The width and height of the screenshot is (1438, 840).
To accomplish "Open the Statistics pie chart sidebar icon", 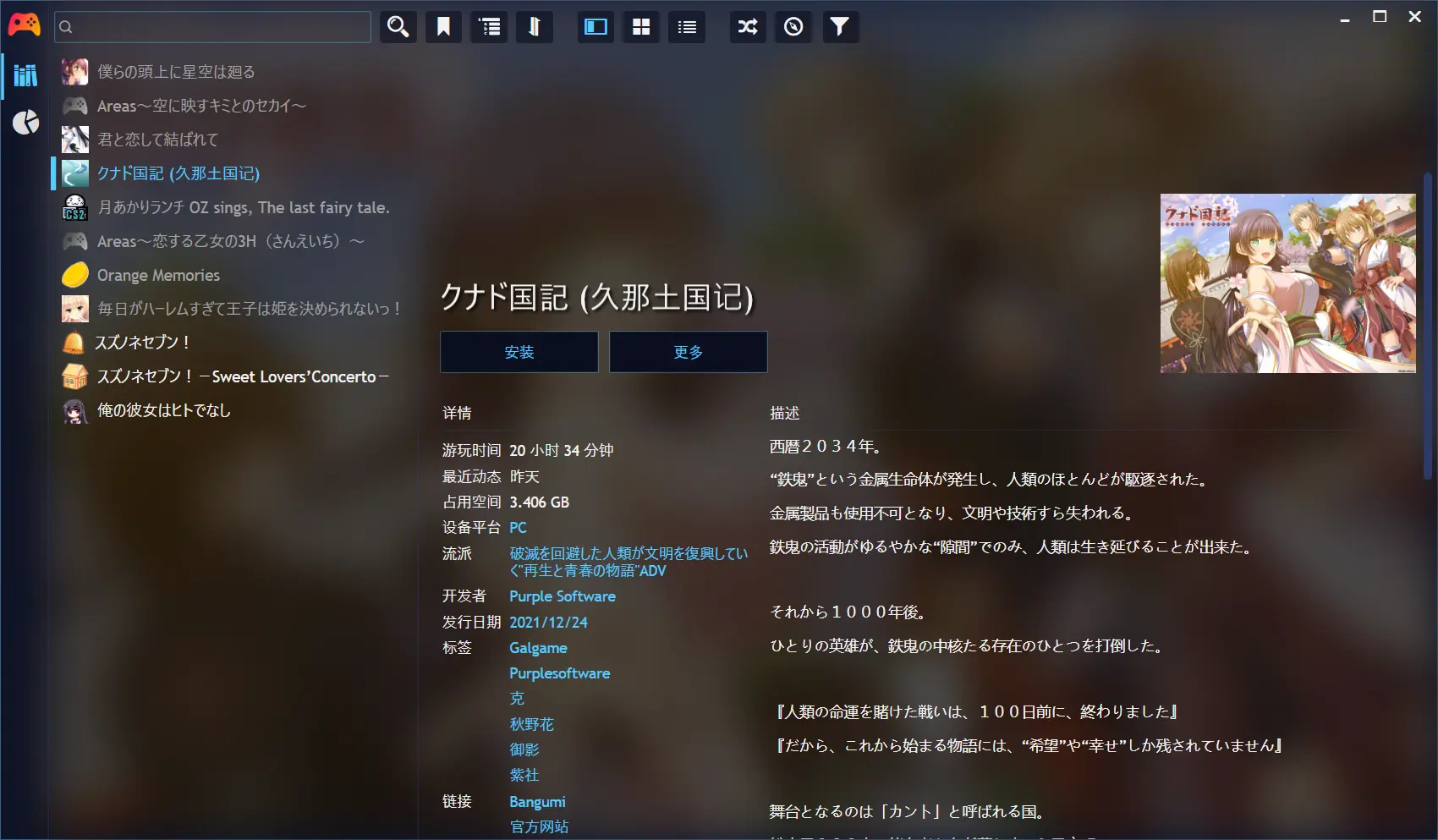I will tap(25, 123).
